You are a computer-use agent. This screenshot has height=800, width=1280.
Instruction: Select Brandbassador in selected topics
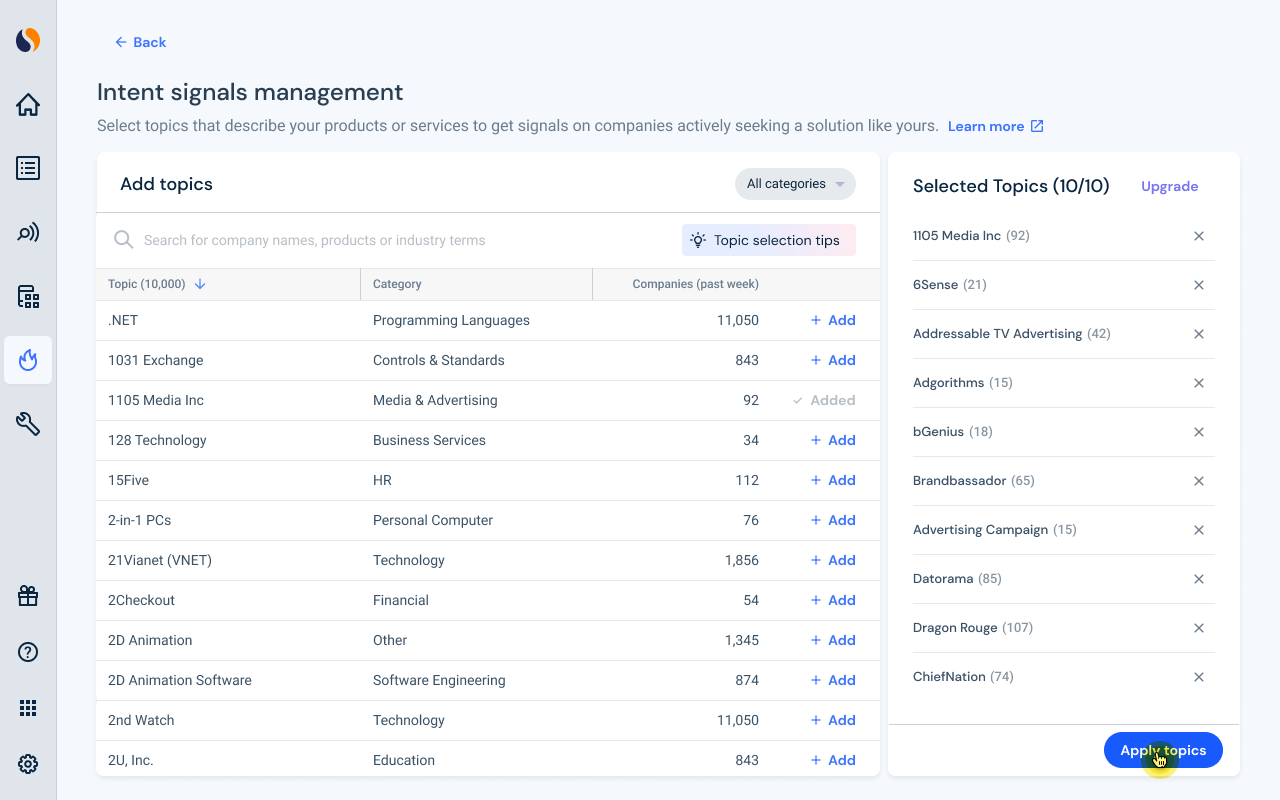tap(959, 481)
